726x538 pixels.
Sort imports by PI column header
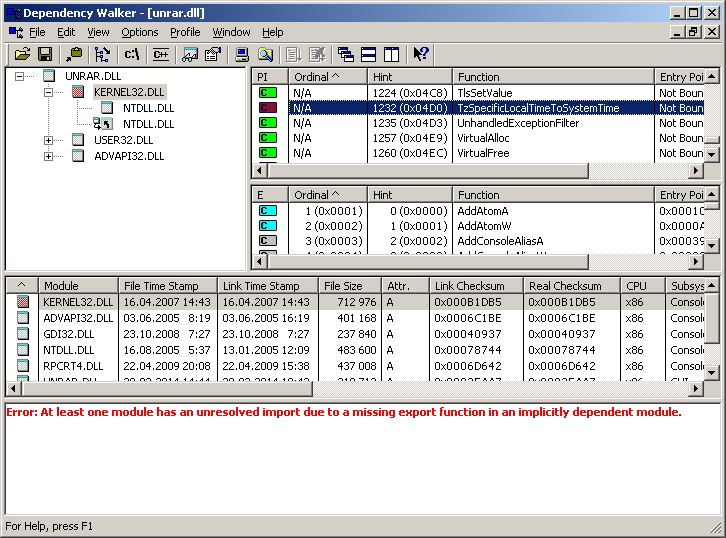[x=270, y=77]
